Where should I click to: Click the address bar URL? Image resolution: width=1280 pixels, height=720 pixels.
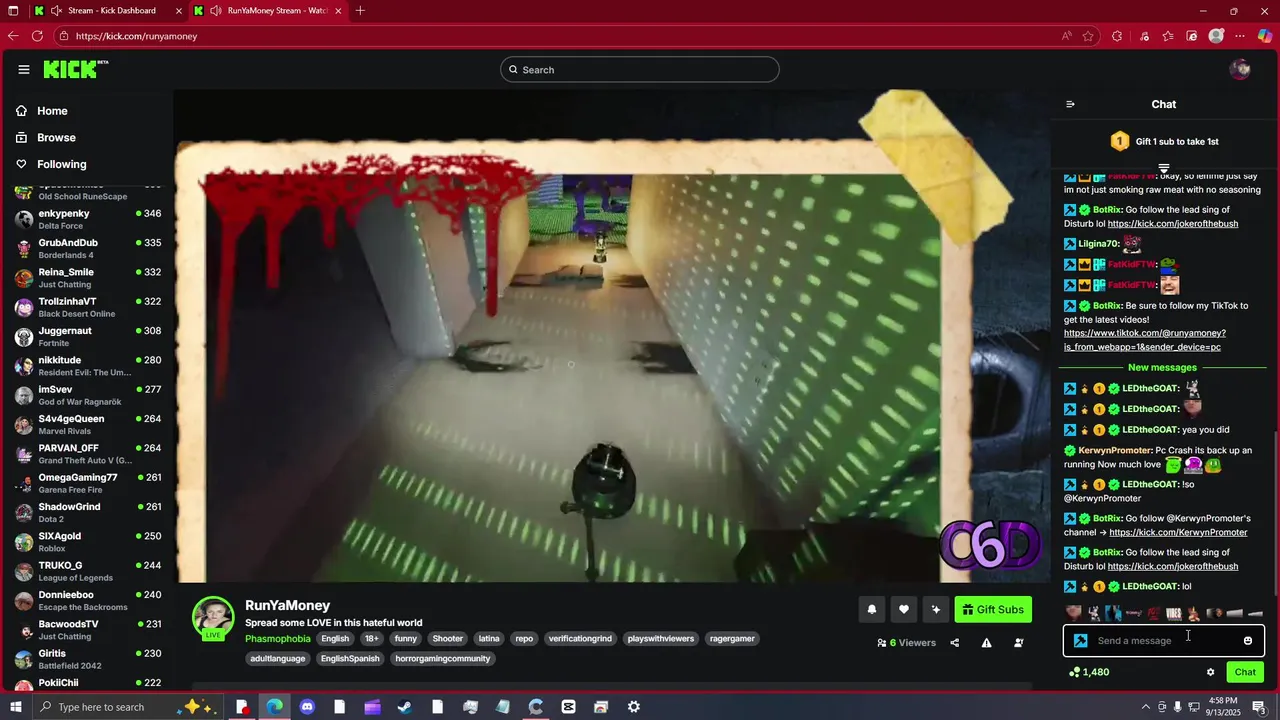click(x=136, y=36)
